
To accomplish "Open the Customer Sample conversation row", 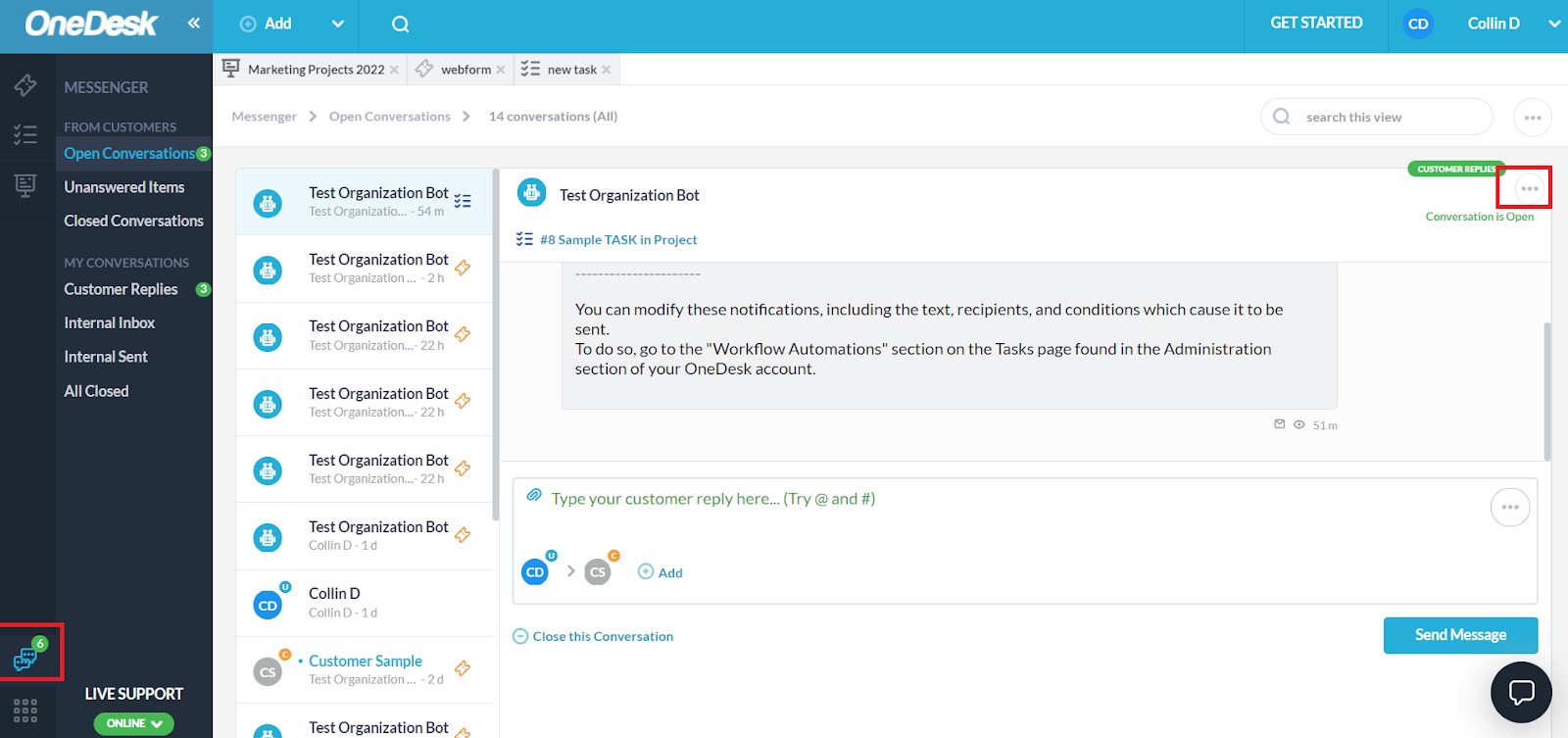I will (365, 670).
